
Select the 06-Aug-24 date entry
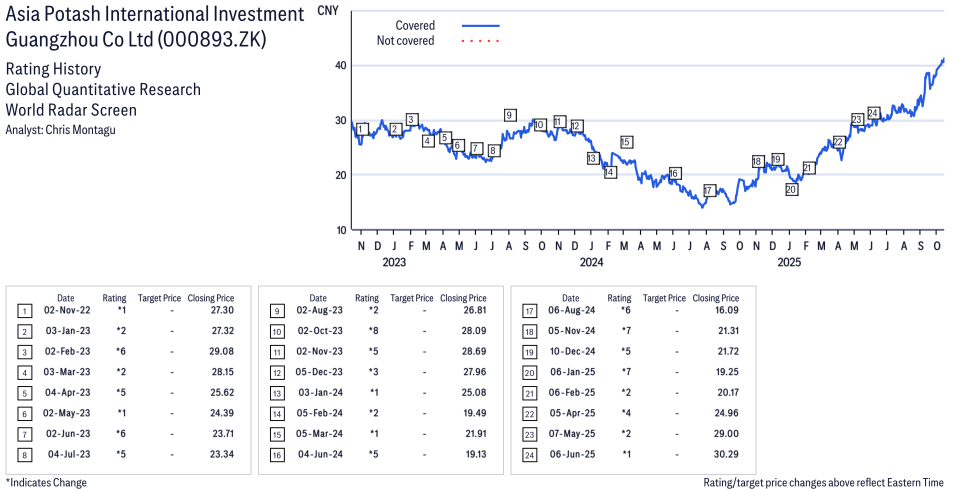pos(570,311)
